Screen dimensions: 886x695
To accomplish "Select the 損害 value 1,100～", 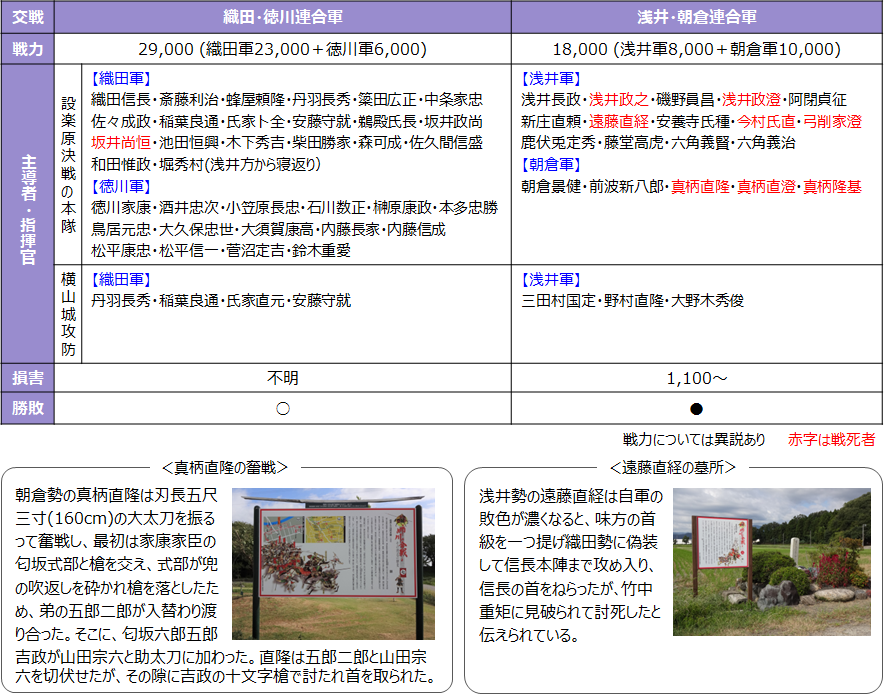I will [x=696, y=379].
